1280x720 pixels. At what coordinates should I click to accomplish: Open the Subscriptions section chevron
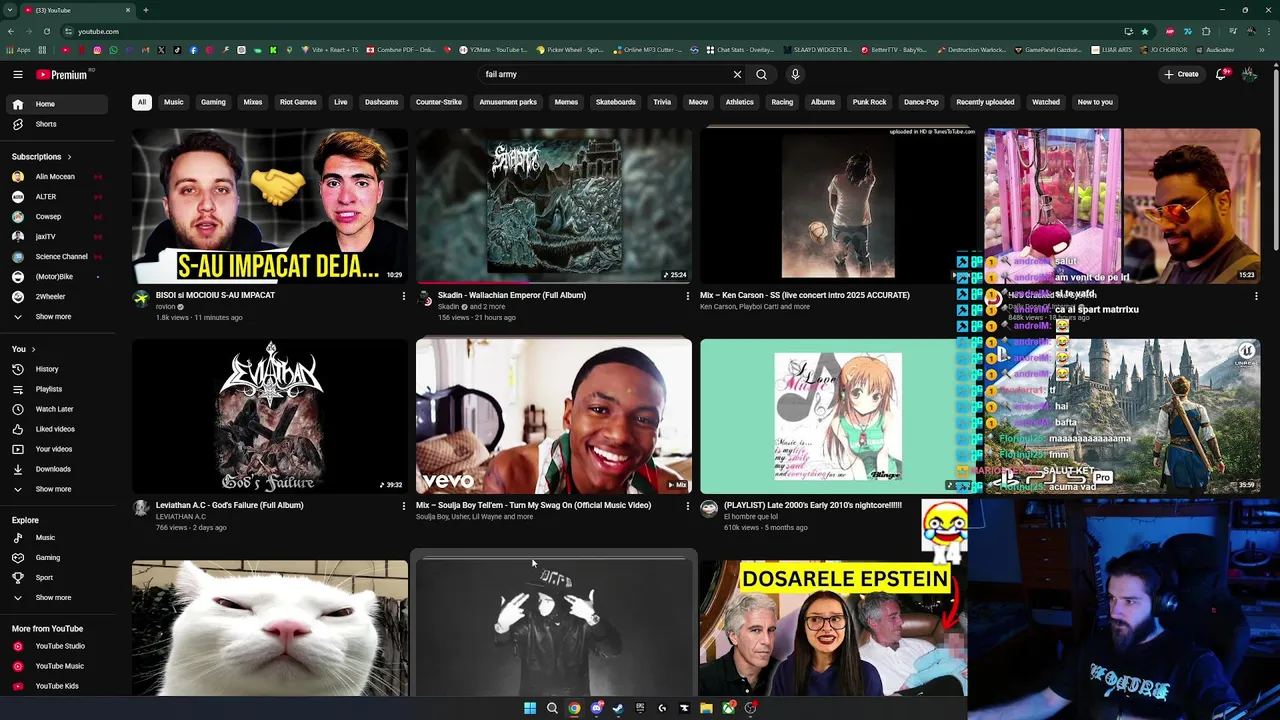coord(69,157)
